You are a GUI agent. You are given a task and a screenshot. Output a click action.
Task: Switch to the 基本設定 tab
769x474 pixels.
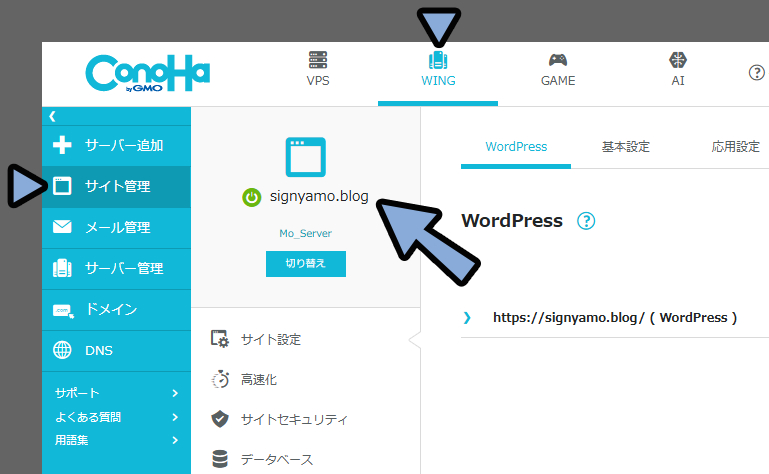pyautogui.click(x=625, y=147)
